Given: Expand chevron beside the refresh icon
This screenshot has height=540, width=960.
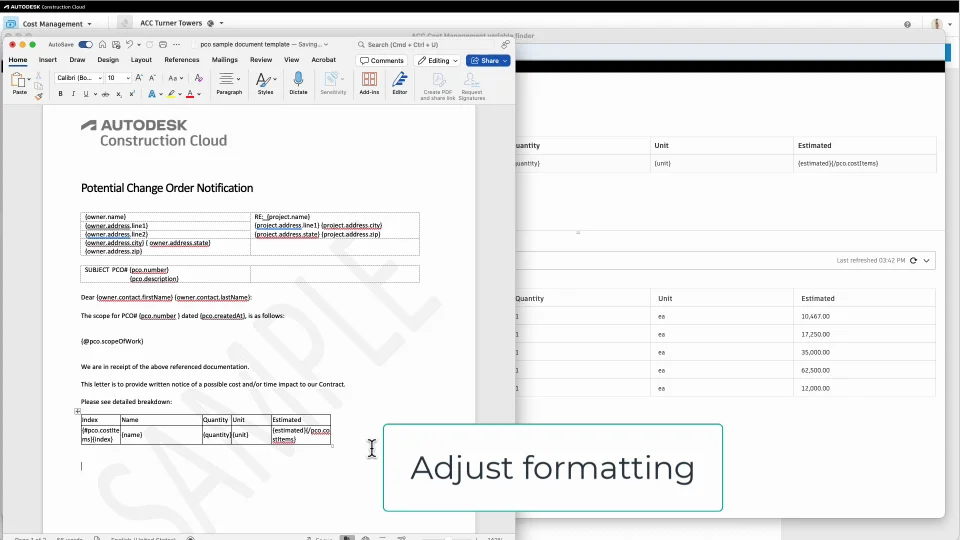Looking at the screenshot, I should [x=926, y=260].
